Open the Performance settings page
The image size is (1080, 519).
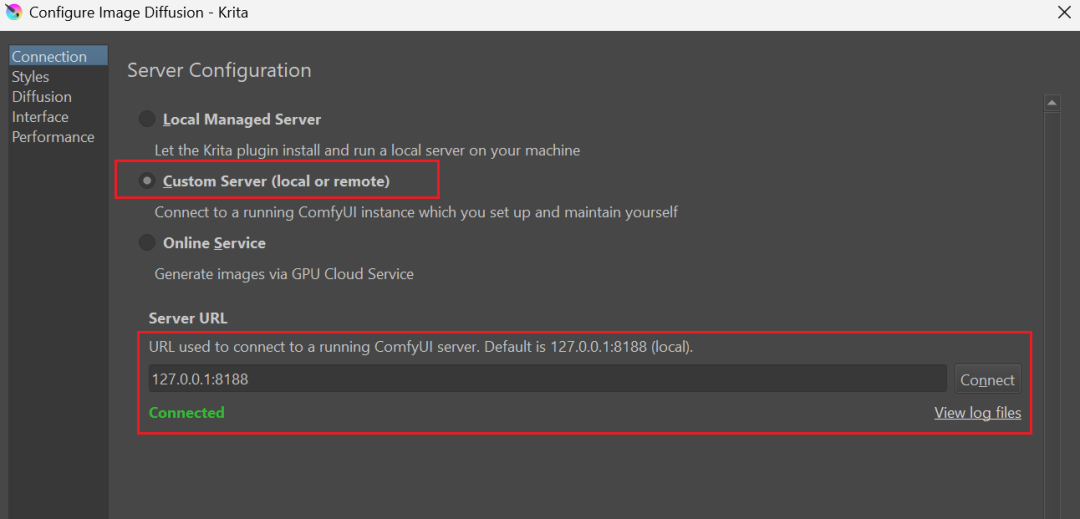53,136
